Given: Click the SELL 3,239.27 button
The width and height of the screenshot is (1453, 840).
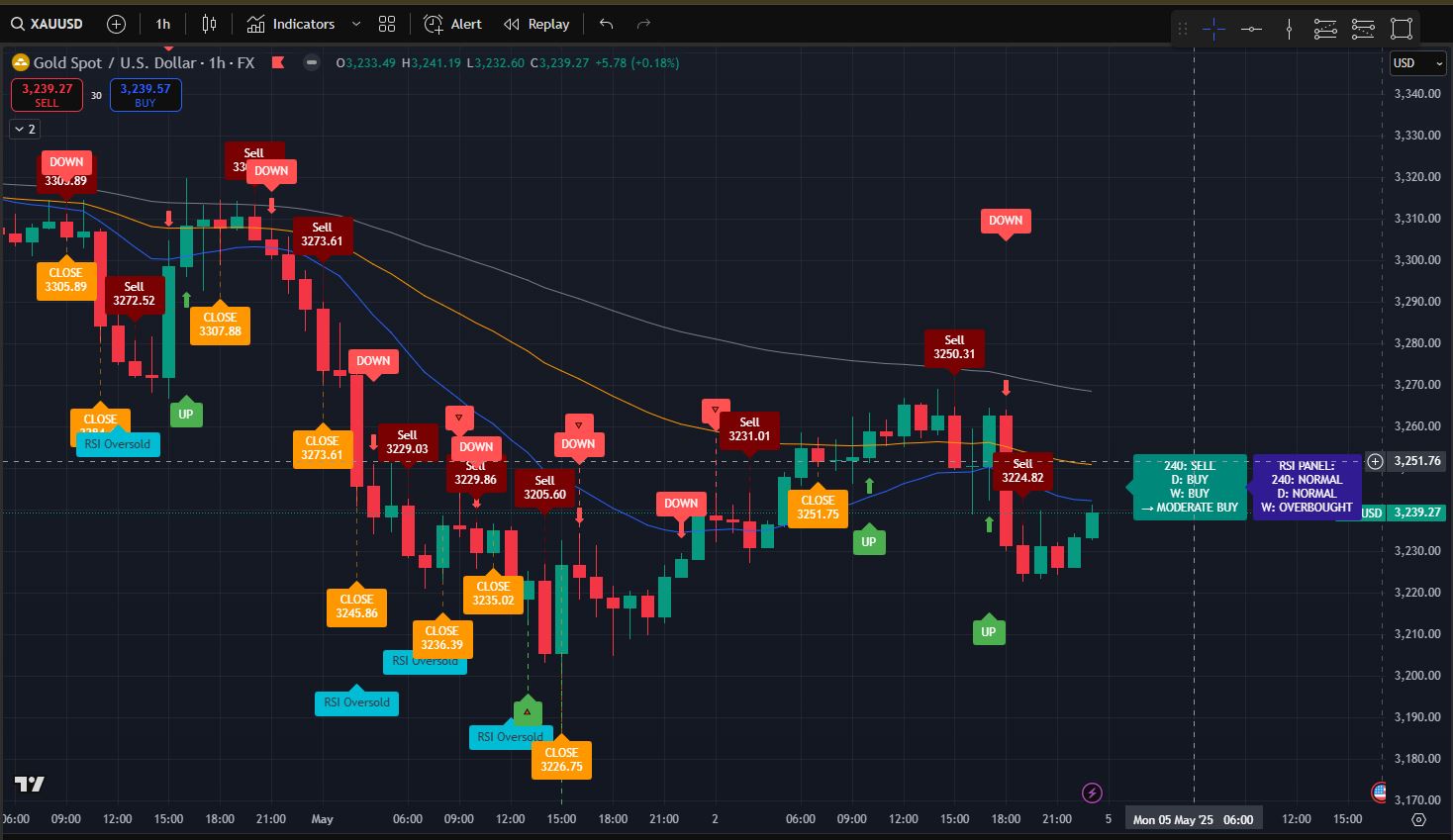Looking at the screenshot, I should (x=47, y=94).
